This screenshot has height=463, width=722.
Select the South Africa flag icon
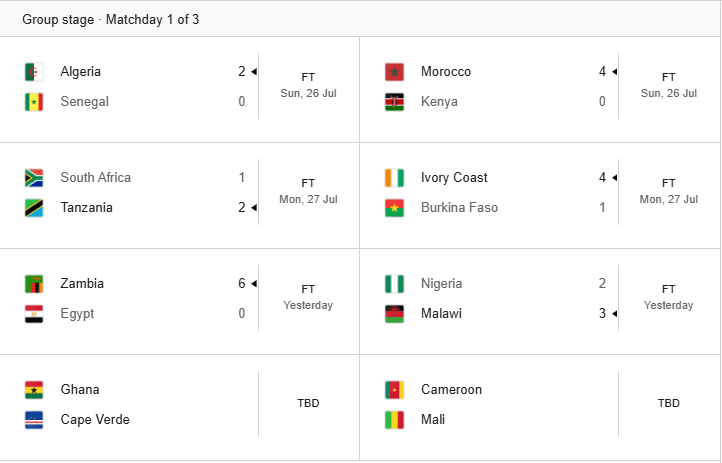tap(34, 178)
